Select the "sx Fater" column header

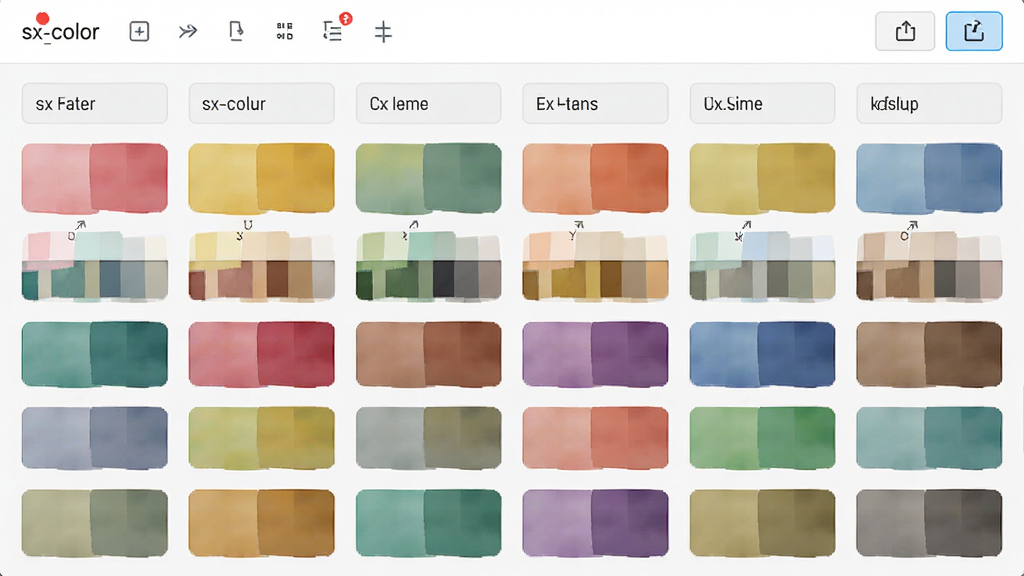click(x=95, y=103)
